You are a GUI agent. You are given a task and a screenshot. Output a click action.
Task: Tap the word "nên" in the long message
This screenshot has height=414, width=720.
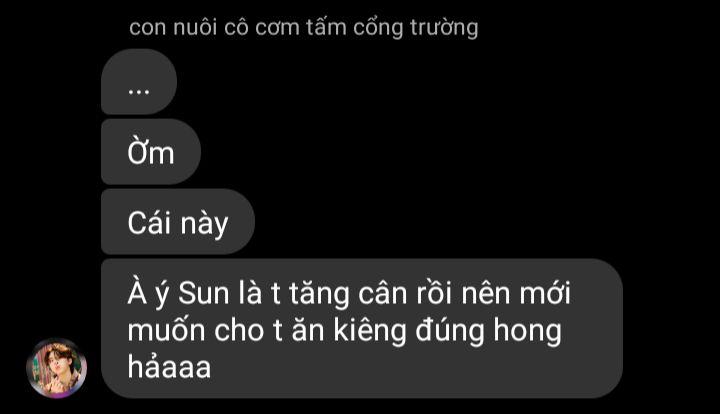coord(485,293)
